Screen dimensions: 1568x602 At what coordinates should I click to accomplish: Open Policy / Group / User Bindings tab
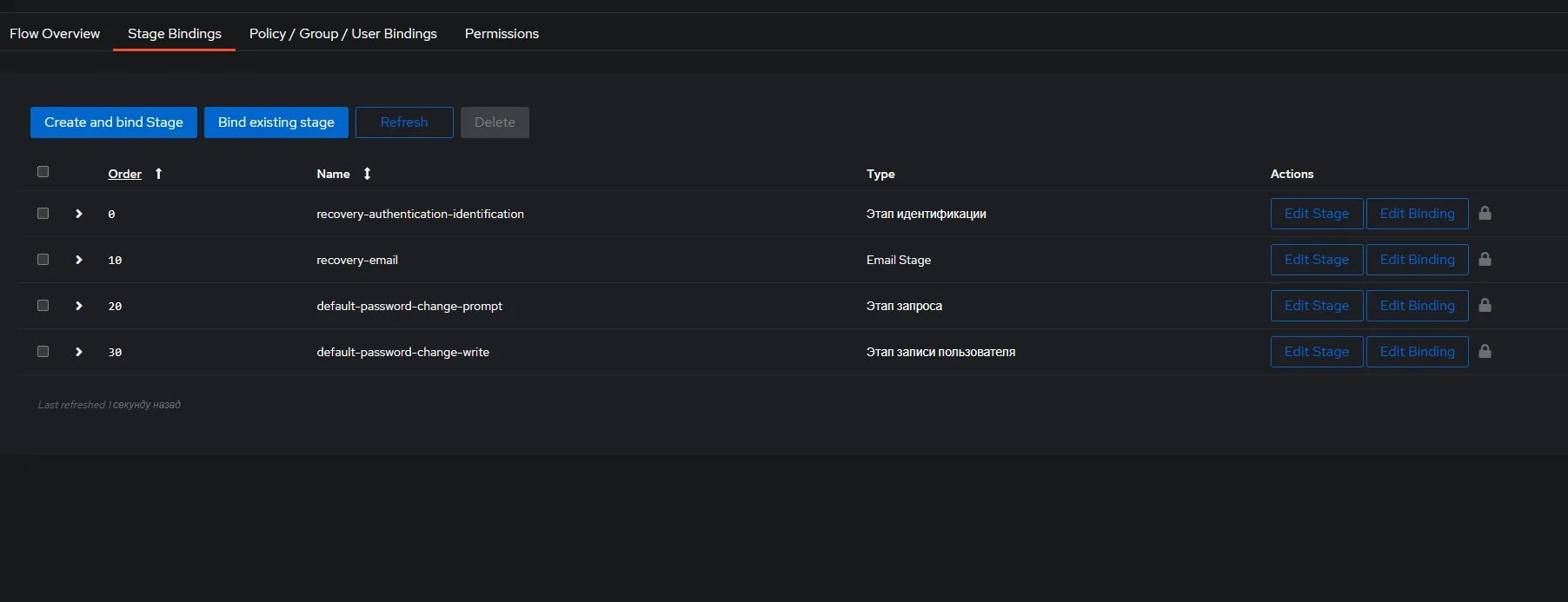pos(342,34)
